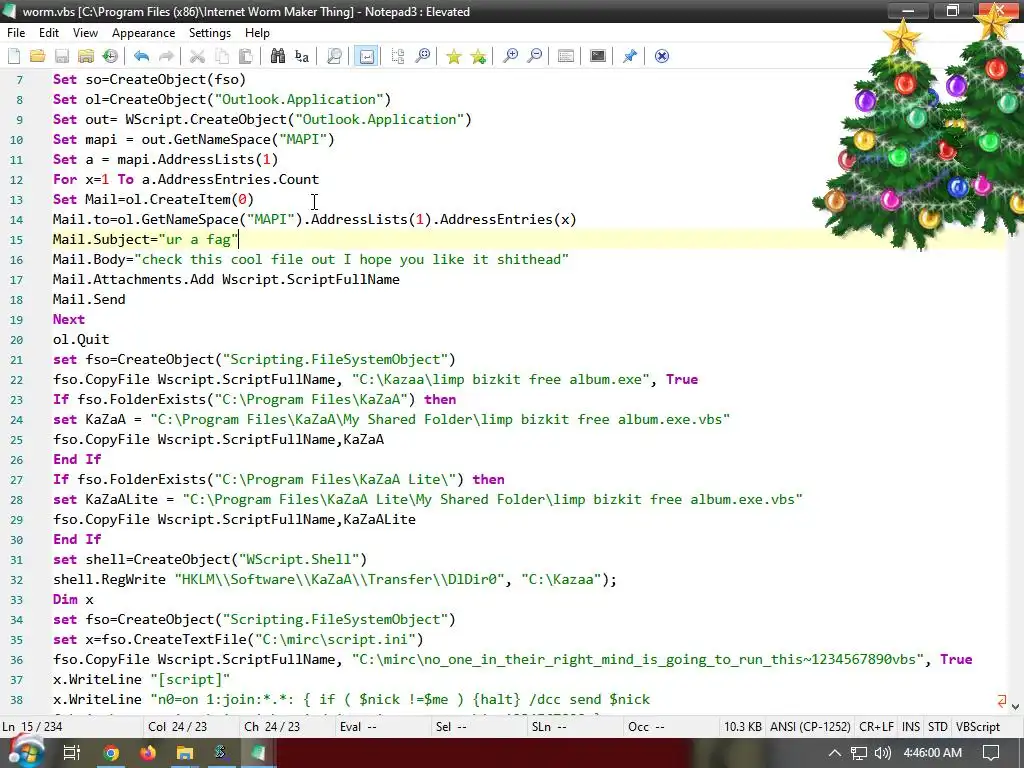Click the volume speaker tray icon

click(x=882, y=753)
